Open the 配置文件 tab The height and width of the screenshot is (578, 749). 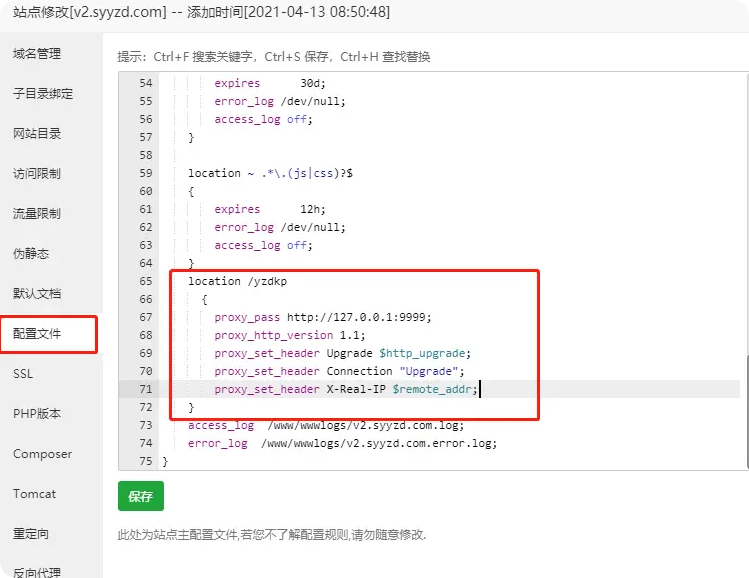click(37, 333)
